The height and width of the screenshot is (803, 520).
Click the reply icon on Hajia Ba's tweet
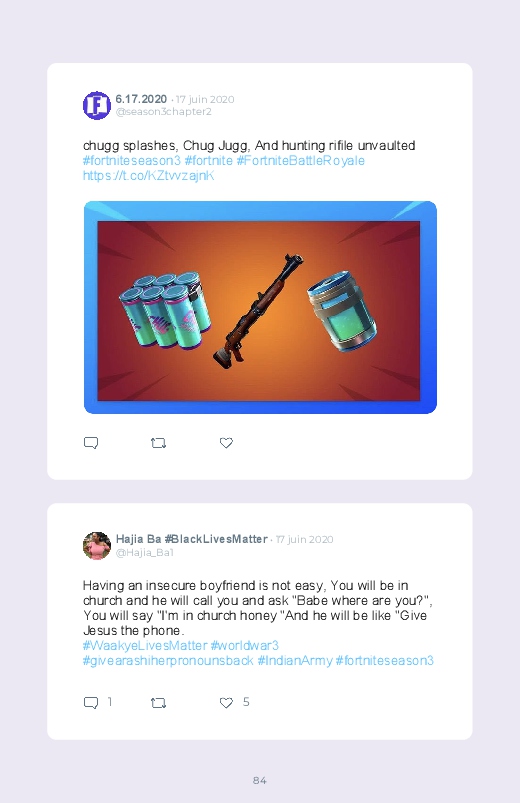(91, 703)
